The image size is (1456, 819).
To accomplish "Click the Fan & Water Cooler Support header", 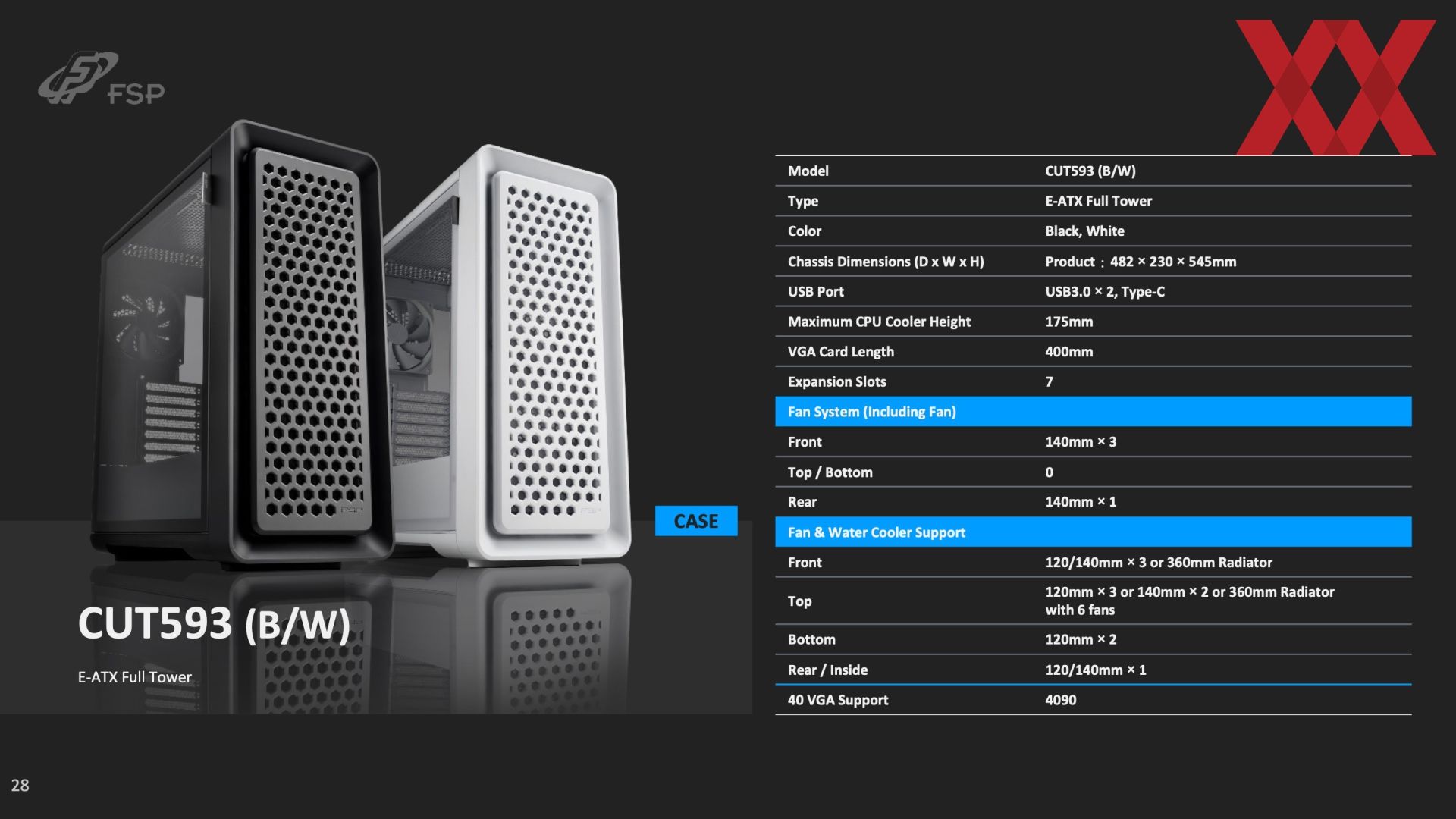I will coord(1094,532).
